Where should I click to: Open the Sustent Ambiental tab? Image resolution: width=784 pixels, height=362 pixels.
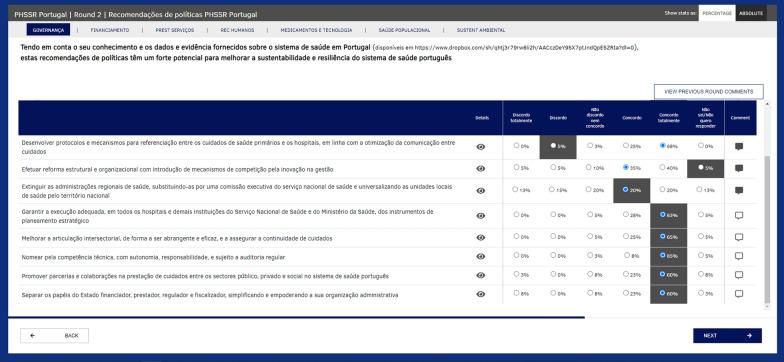(480, 30)
